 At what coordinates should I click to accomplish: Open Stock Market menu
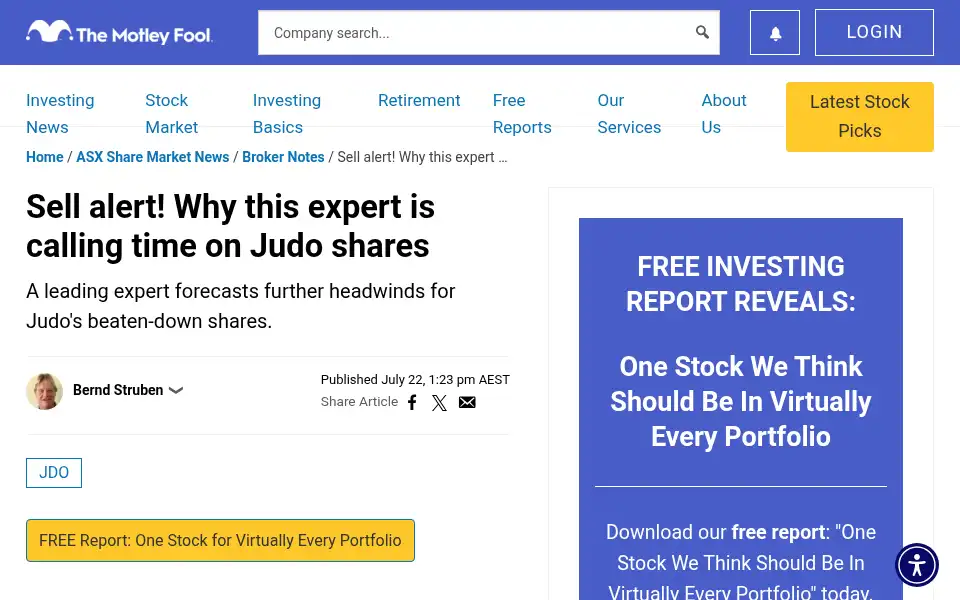[x=171, y=114]
